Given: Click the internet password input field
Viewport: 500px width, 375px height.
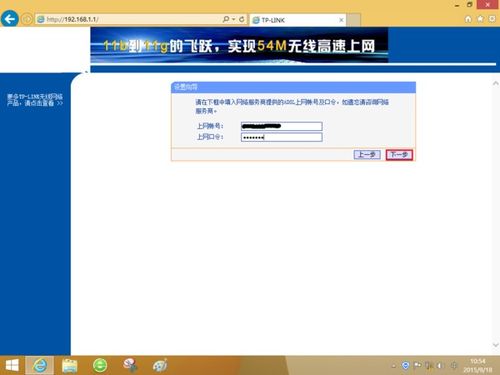Looking at the screenshot, I should 282,137.
